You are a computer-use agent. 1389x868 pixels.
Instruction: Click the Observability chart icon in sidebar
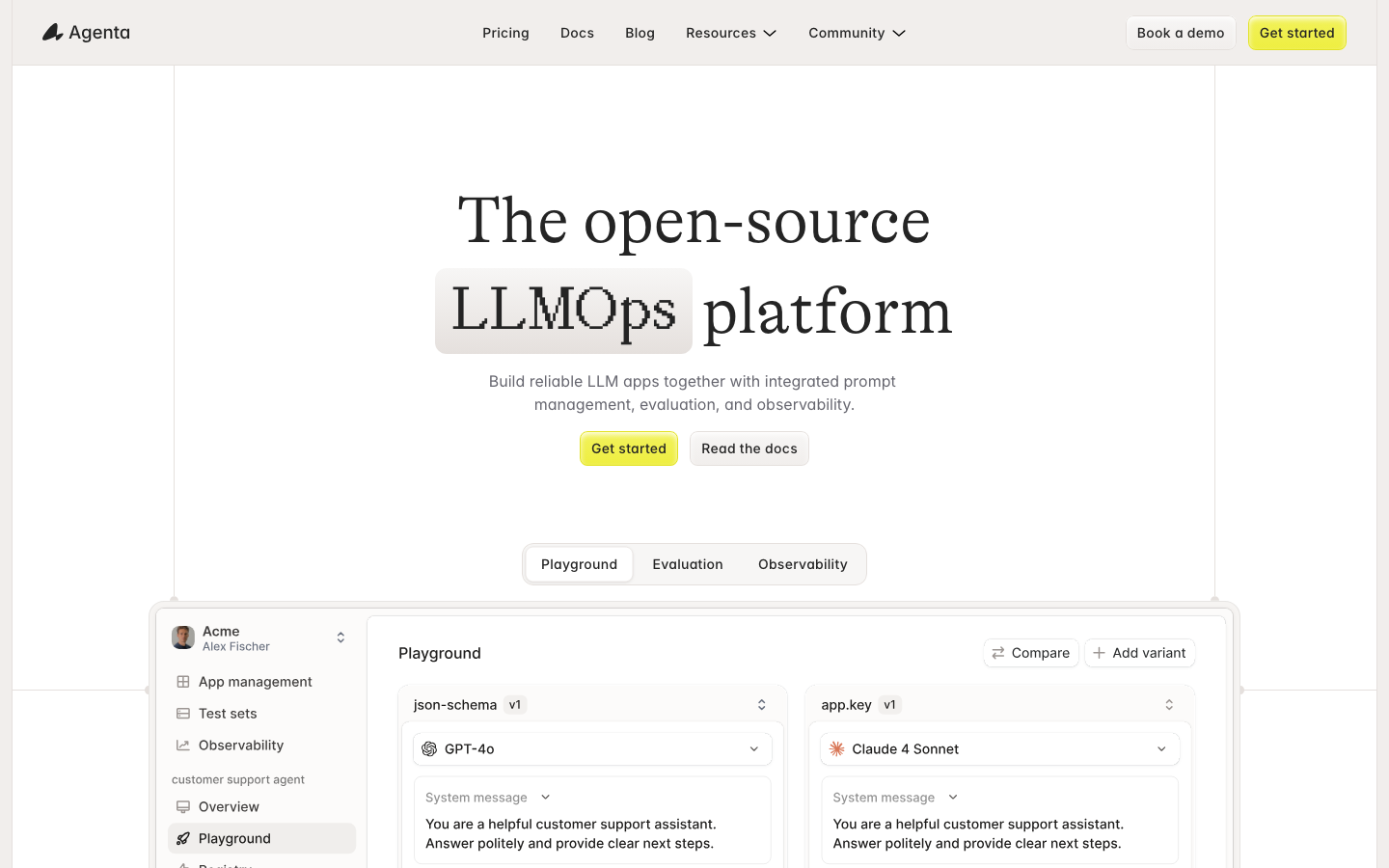pyautogui.click(x=183, y=746)
